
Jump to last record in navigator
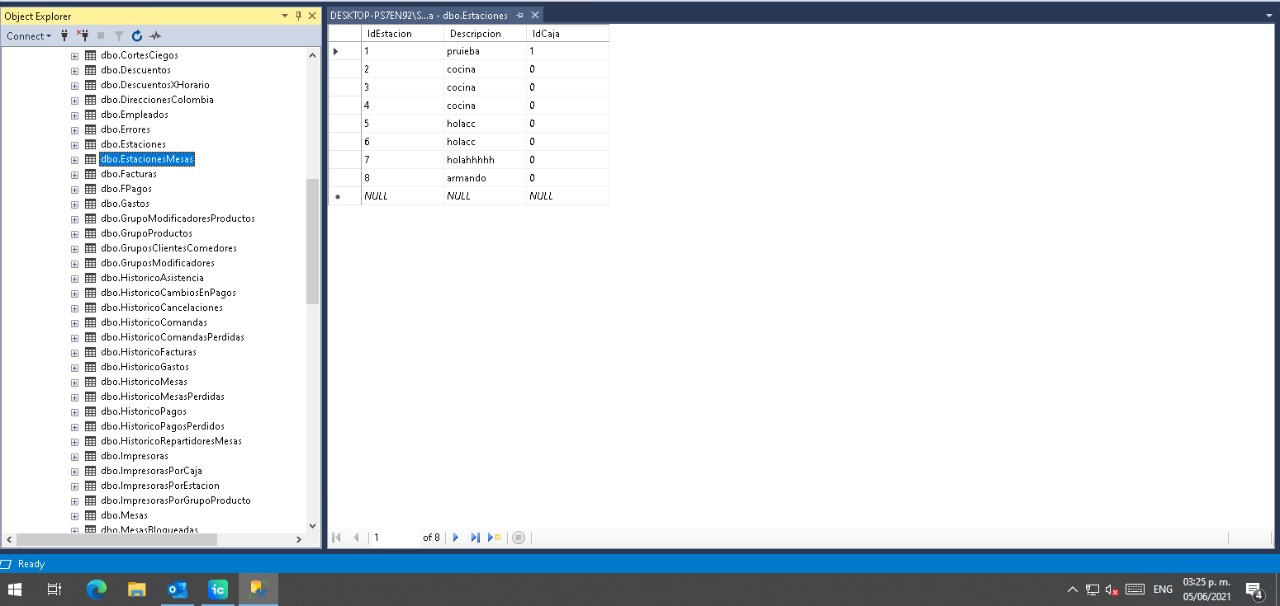pos(474,538)
